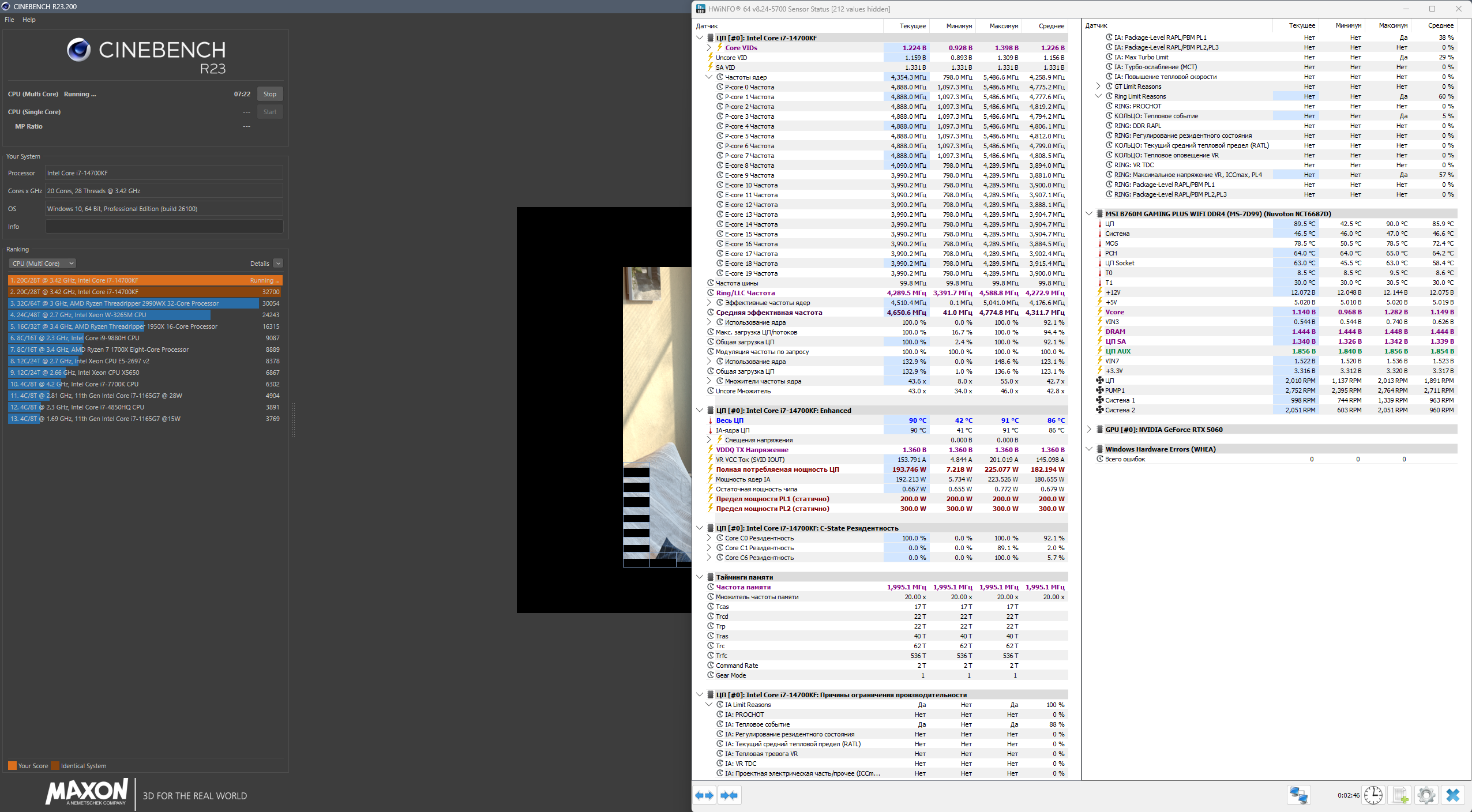Reset sensor values with the clock icon
The image size is (1472, 812).
click(x=1373, y=795)
